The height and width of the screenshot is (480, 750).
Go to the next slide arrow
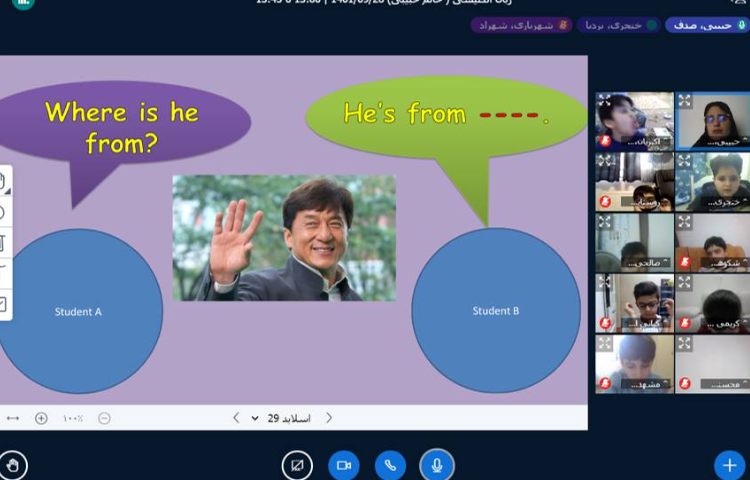[329, 418]
